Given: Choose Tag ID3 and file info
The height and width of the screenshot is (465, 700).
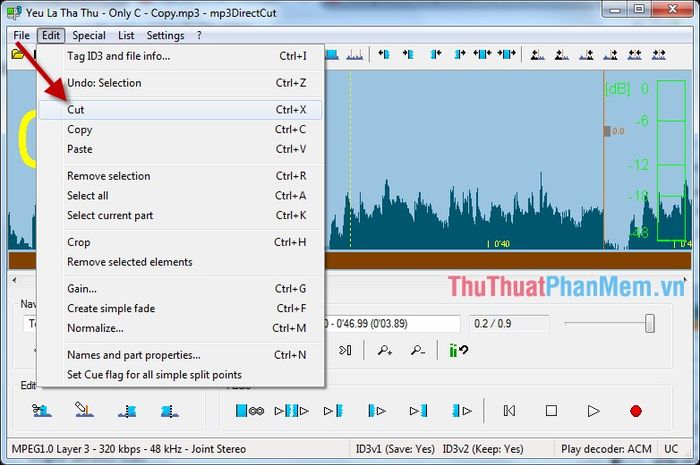Looking at the screenshot, I should tap(180, 56).
